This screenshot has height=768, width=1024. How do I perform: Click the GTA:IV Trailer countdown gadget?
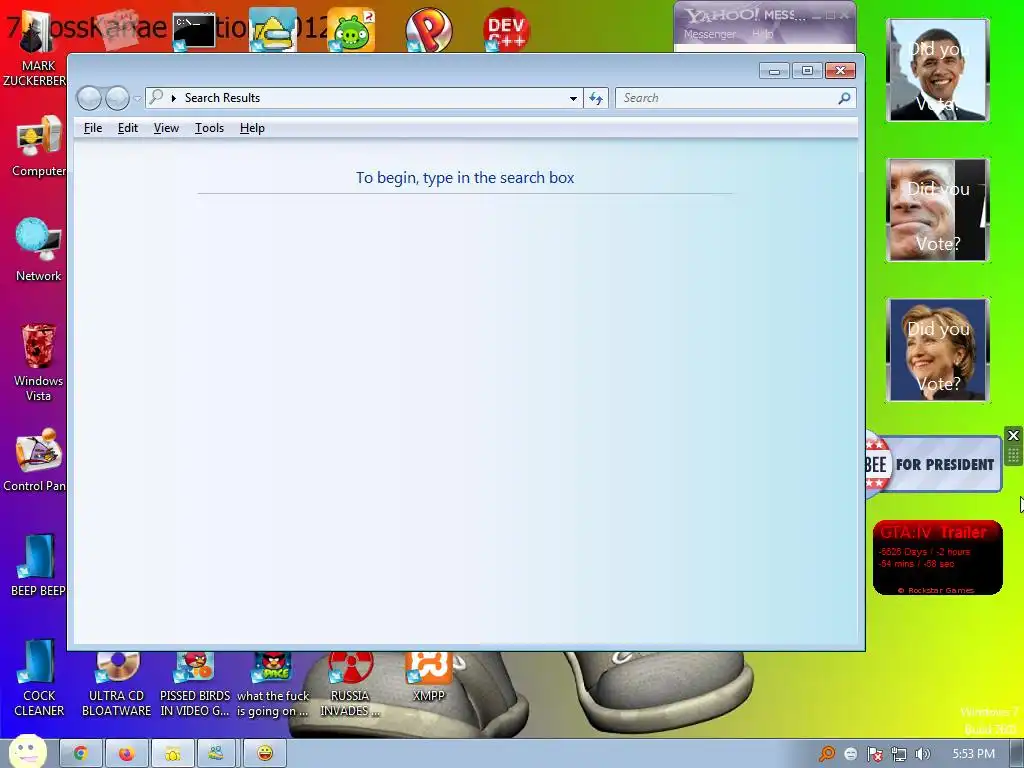click(x=937, y=557)
